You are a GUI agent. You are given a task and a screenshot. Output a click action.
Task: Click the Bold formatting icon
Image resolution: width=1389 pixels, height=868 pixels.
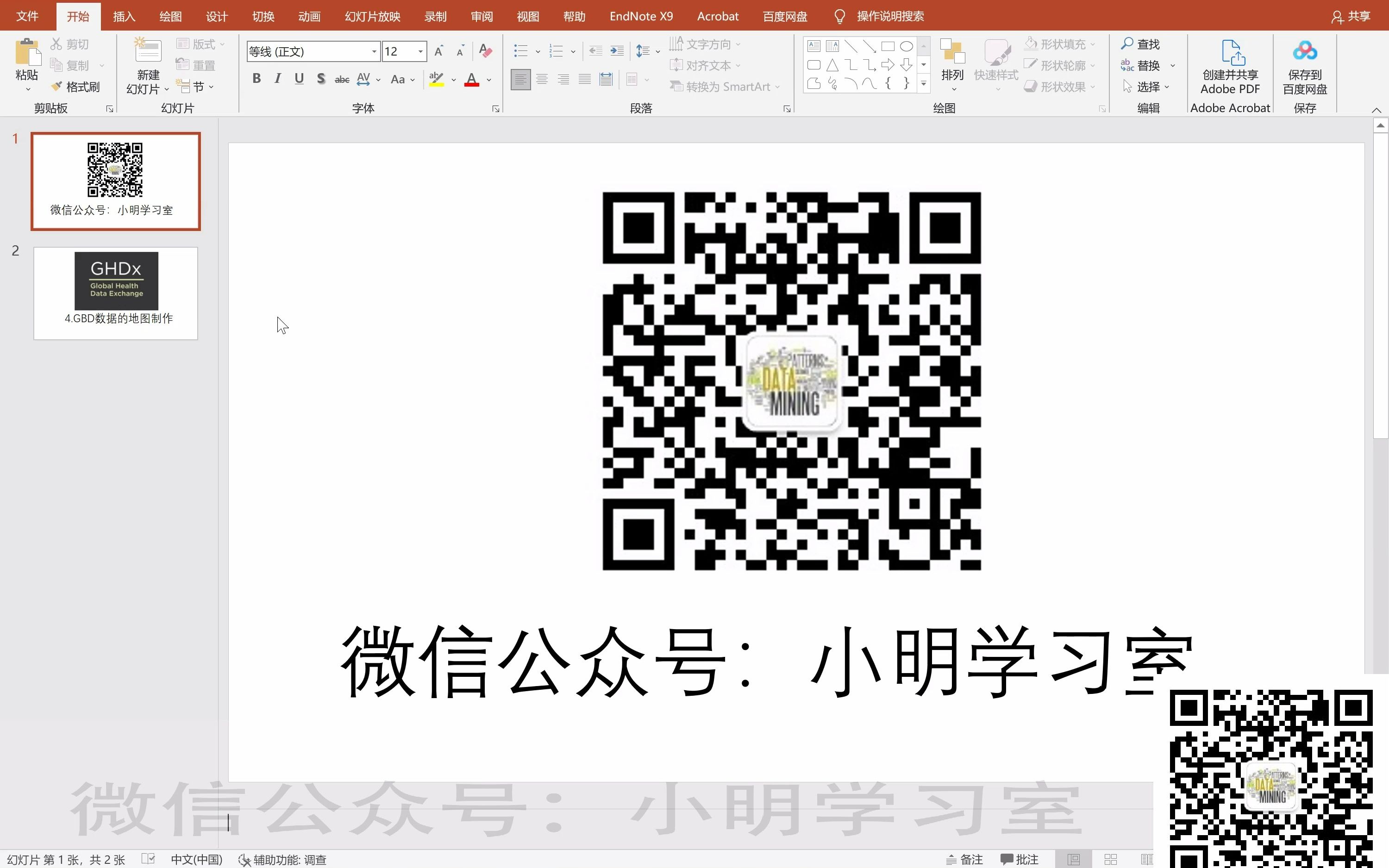pyautogui.click(x=257, y=79)
